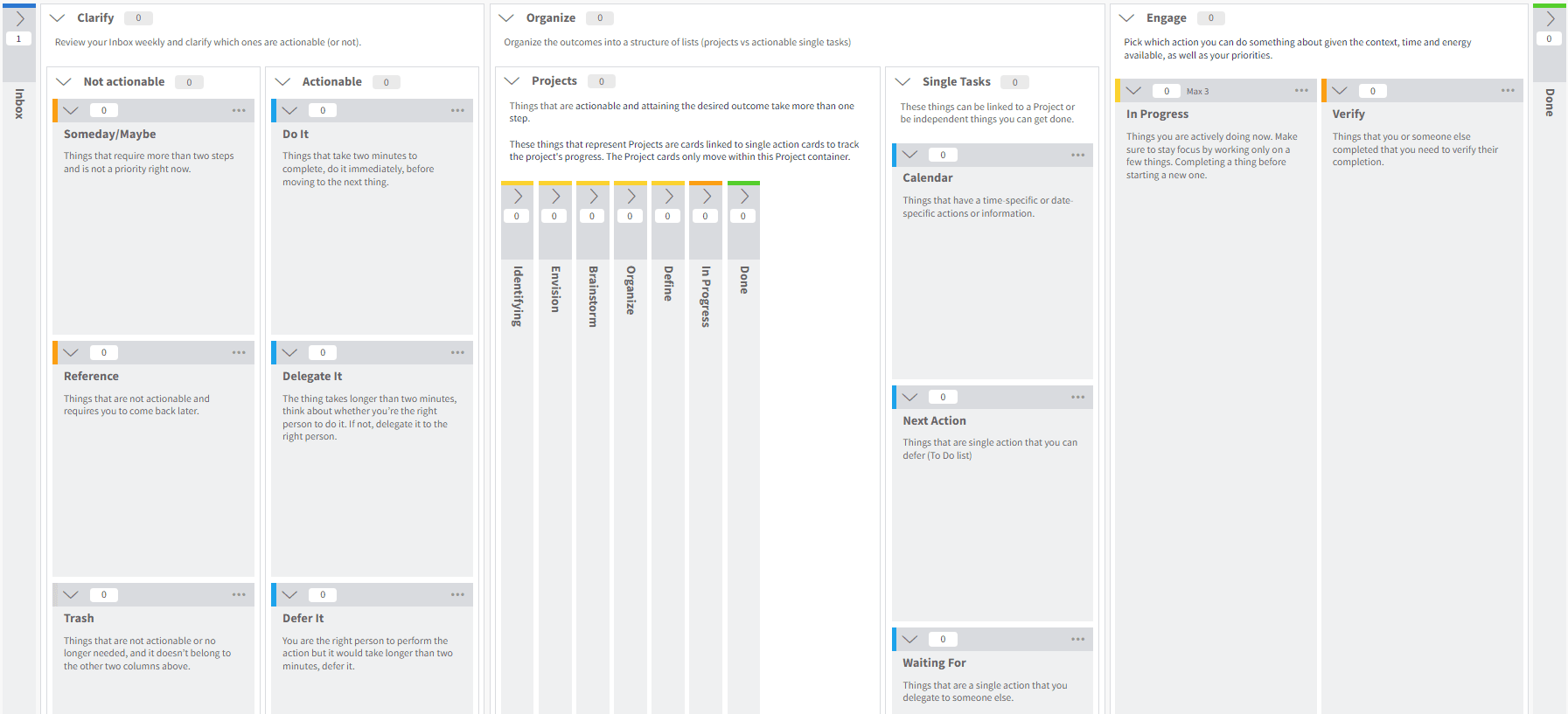Image resolution: width=1568 pixels, height=714 pixels.
Task: Open the Verify column options menu
Action: [1508, 91]
